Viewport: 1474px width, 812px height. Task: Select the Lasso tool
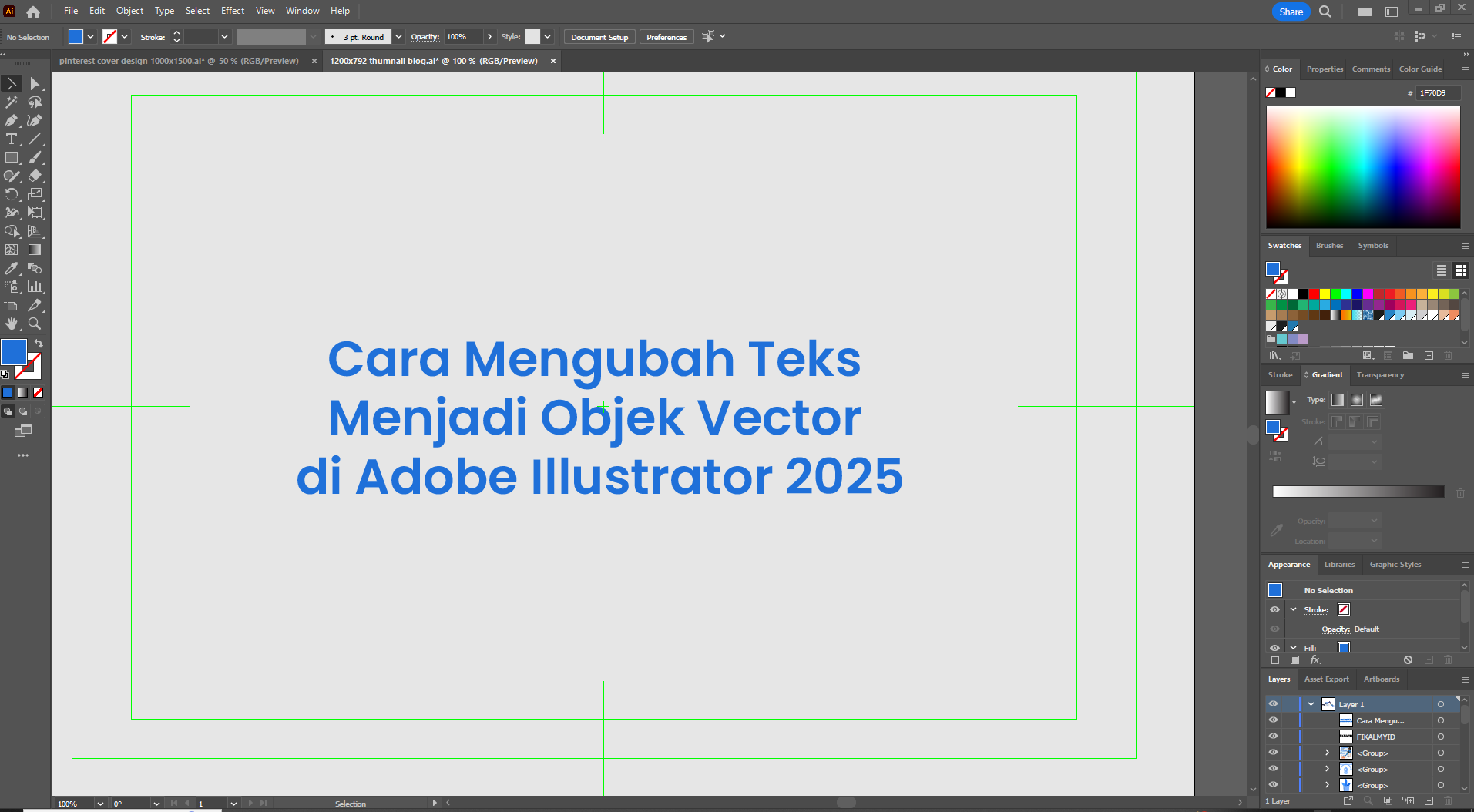(x=35, y=102)
